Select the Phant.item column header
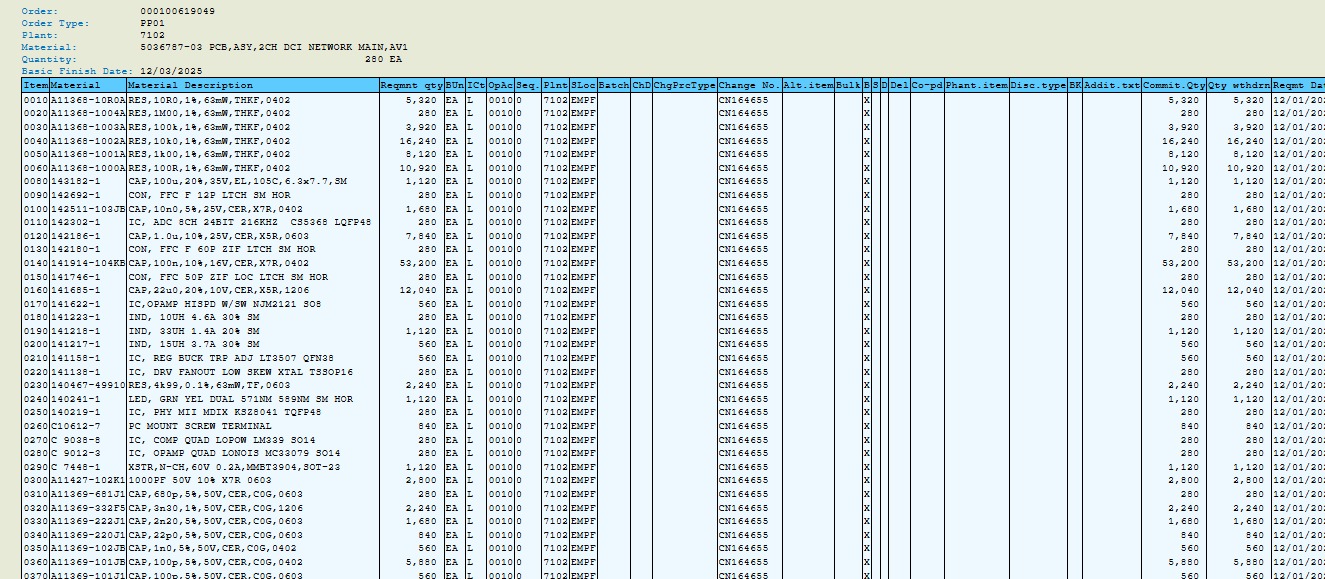This screenshot has width=1325, height=579. (x=976, y=86)
